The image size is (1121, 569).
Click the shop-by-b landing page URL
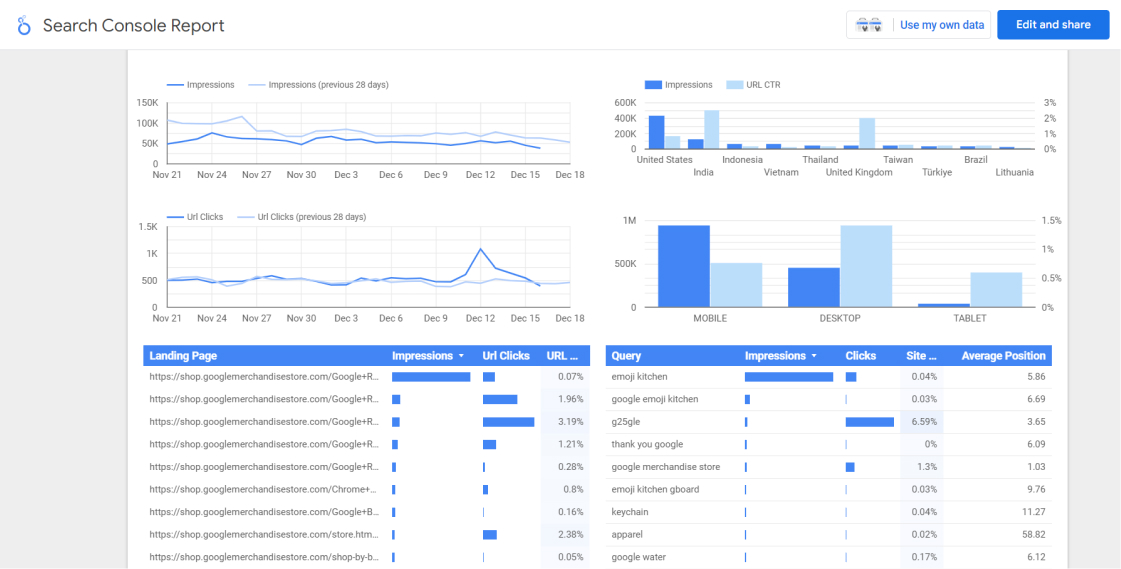tap(264, 558)
